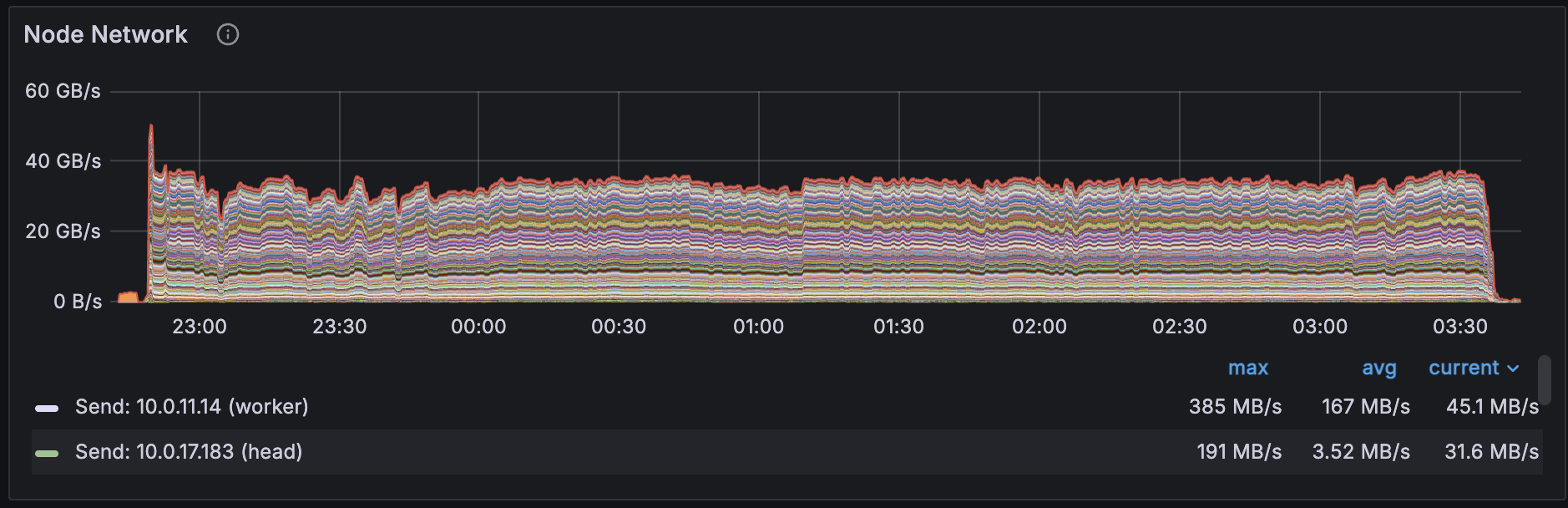Click the 191 MB/s max value

tap(1239, 452)
